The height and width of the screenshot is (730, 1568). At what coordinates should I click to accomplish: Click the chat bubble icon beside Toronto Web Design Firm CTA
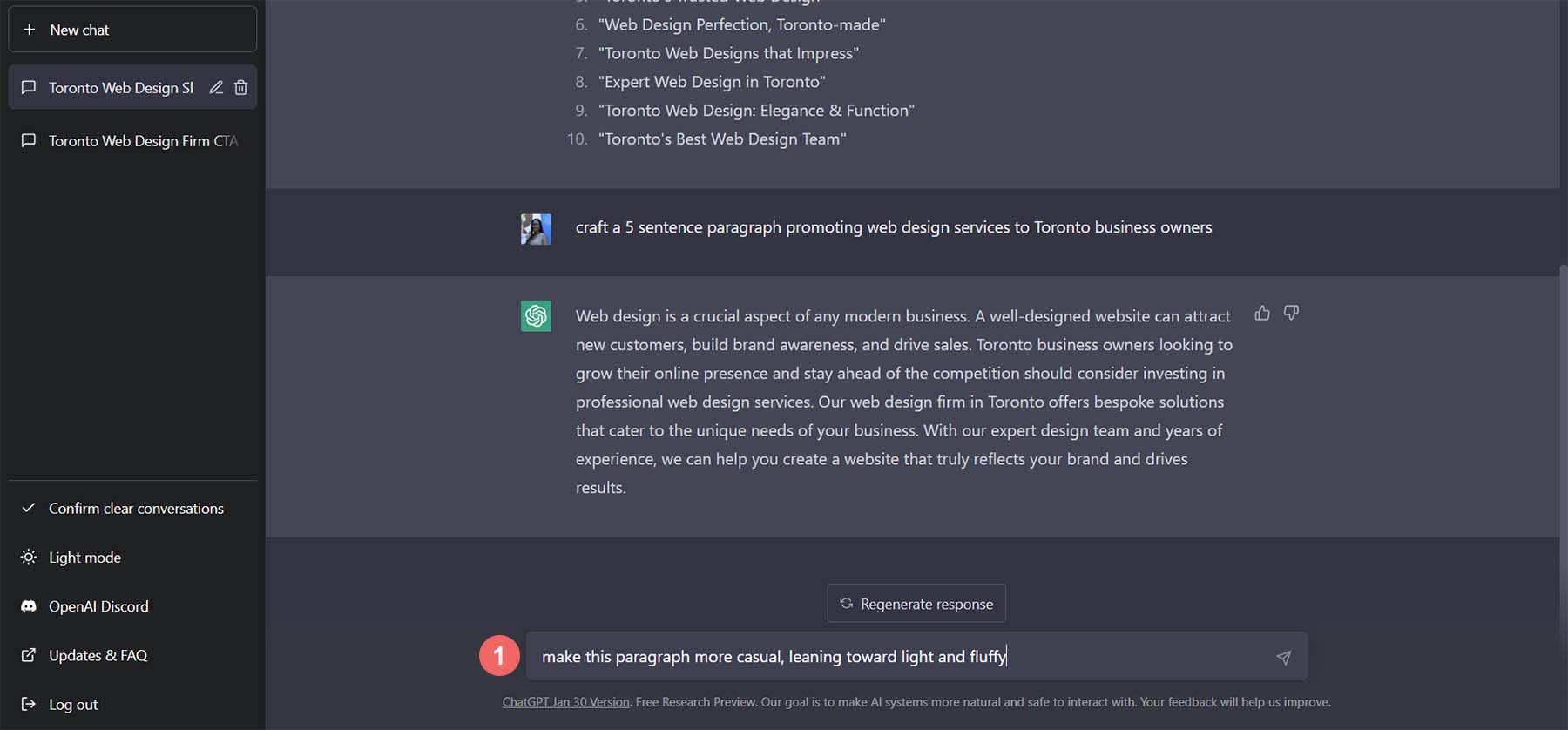(x=29, y=140)
